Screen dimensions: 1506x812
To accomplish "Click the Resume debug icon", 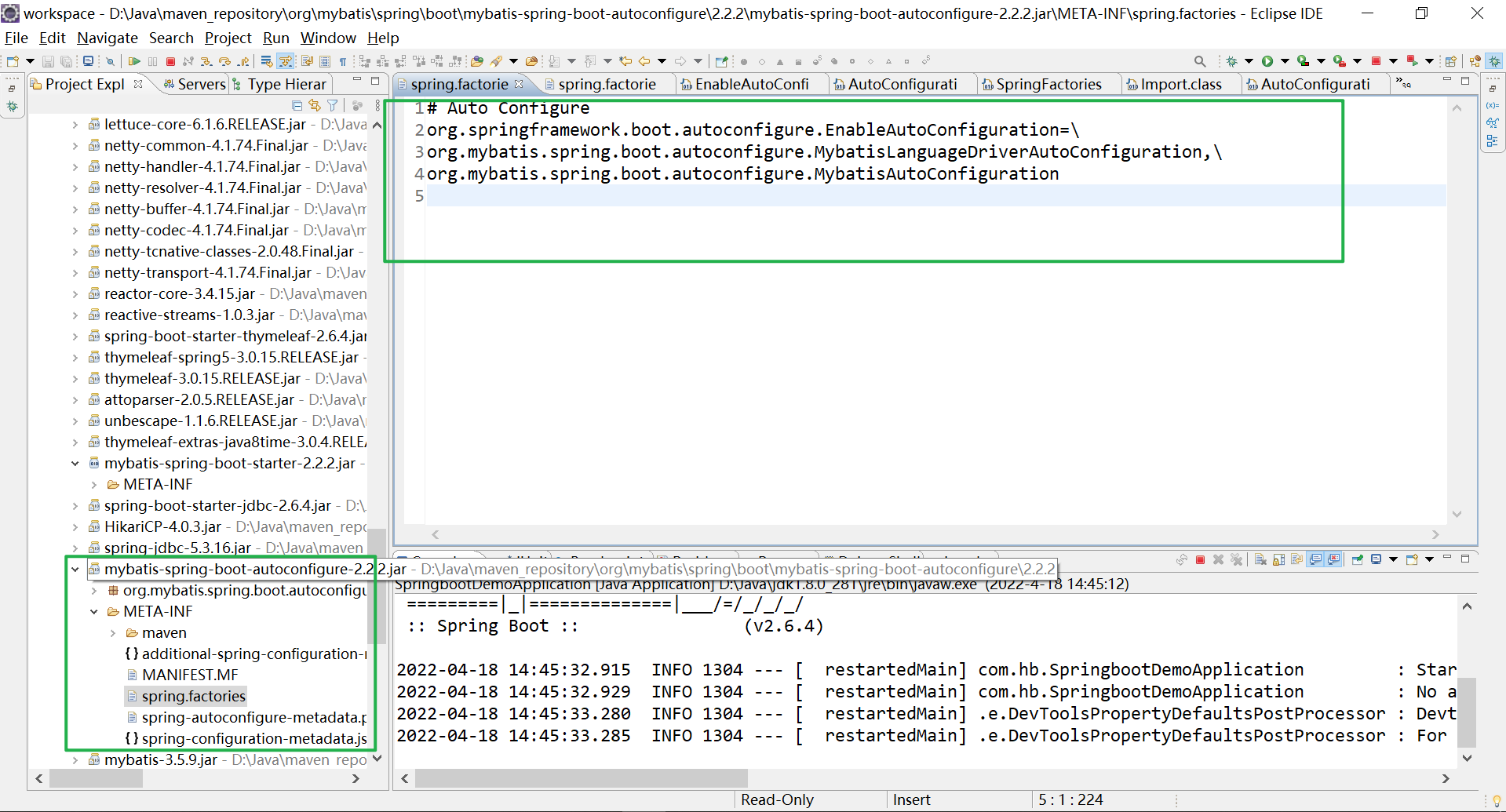I will coord(134,61).
